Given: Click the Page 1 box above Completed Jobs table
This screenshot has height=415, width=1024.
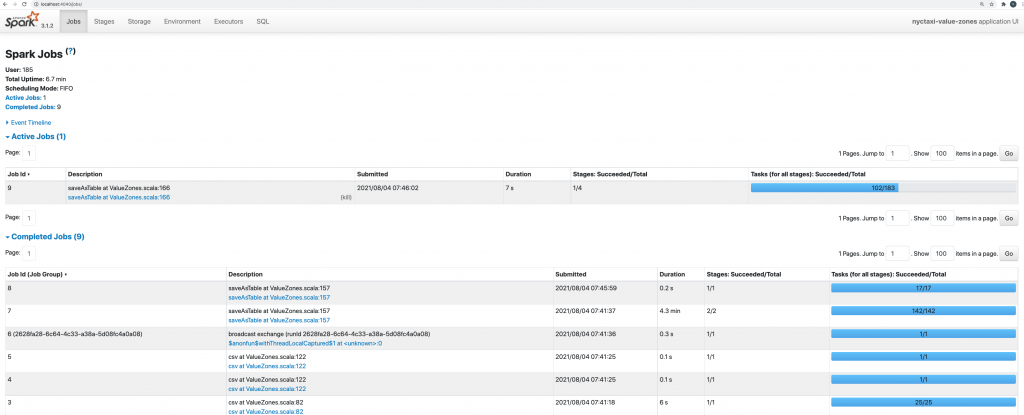Looking at the screenshot, I should coord(29,253).
